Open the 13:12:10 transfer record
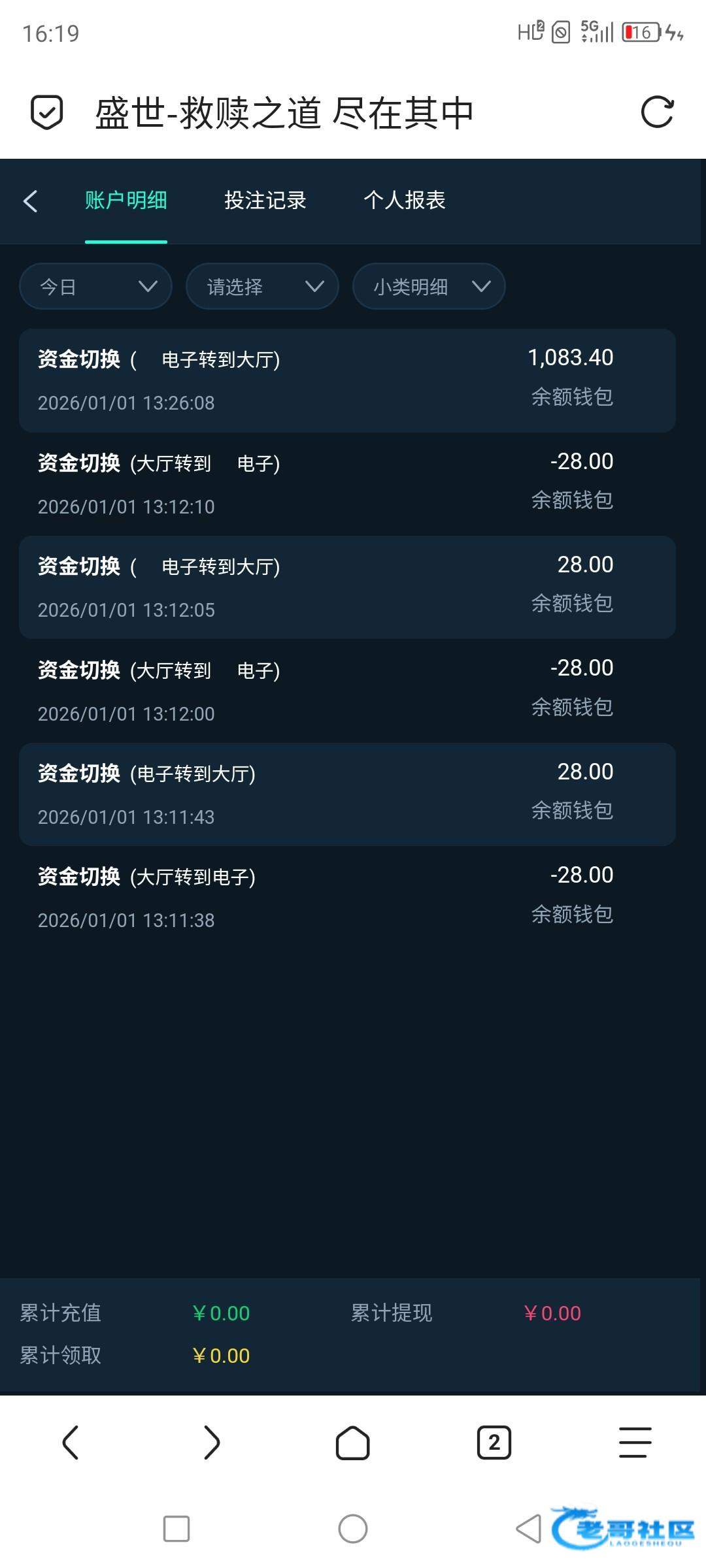This screenshot has height=1568, width=706. pos(347,483)
